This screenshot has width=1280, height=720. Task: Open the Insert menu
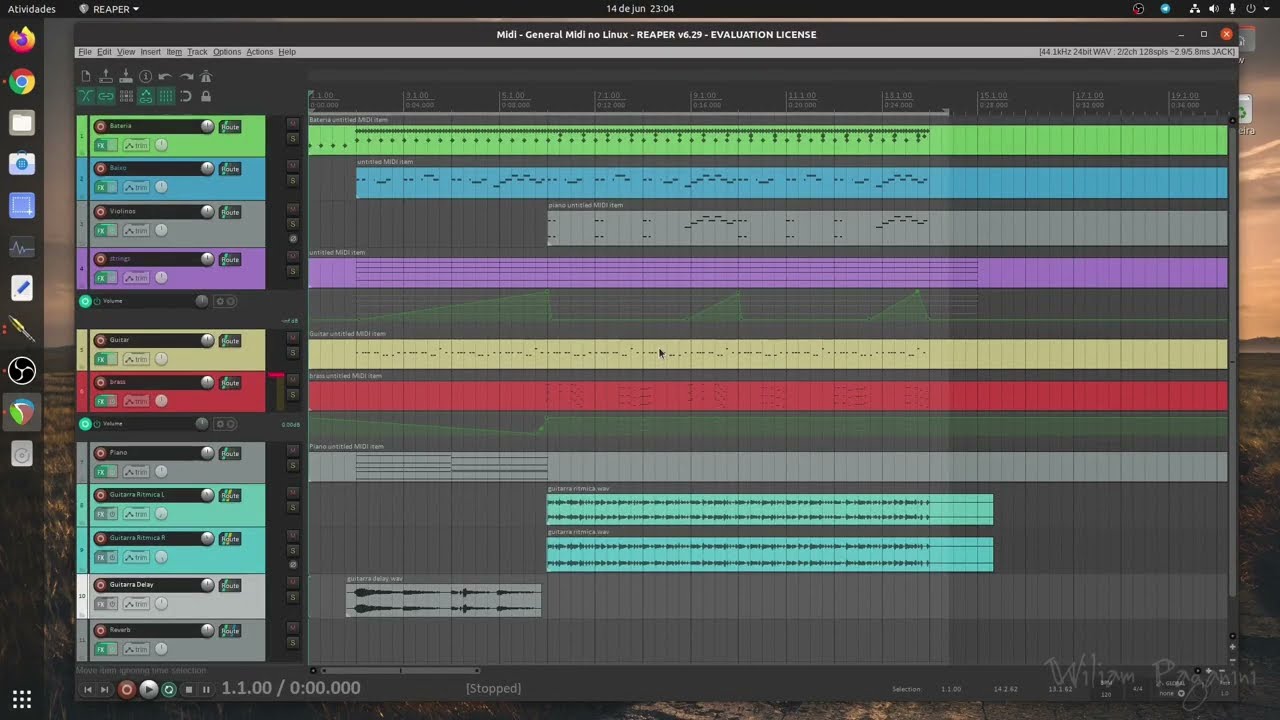150,52
